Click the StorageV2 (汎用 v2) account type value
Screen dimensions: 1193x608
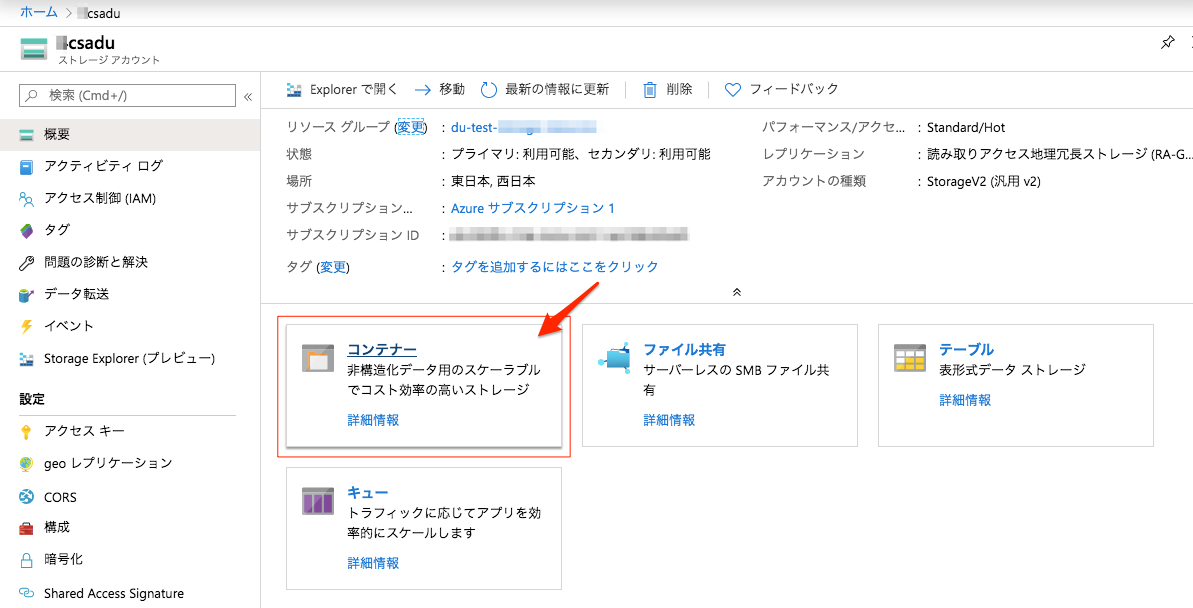(983, 182)
